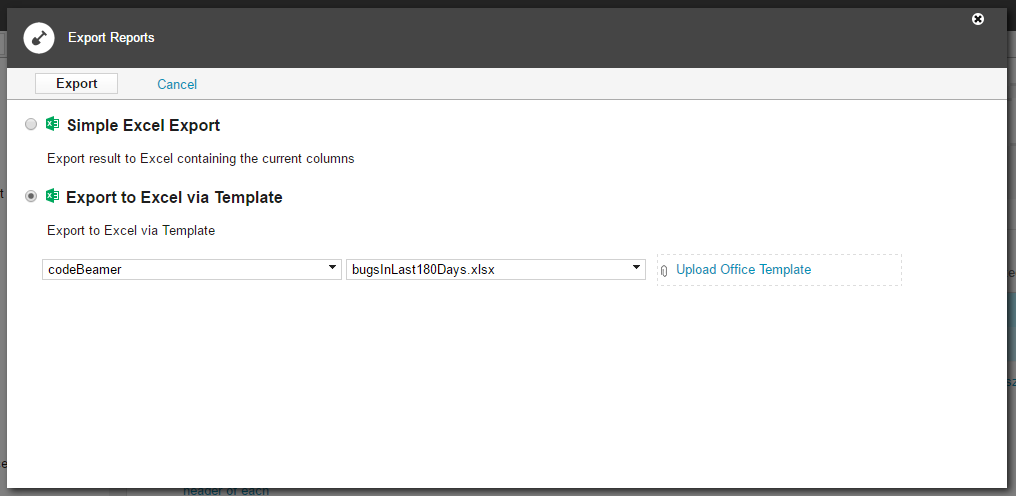
Task: Close the Export Reports dialog
Action: [x=978, y=19]
